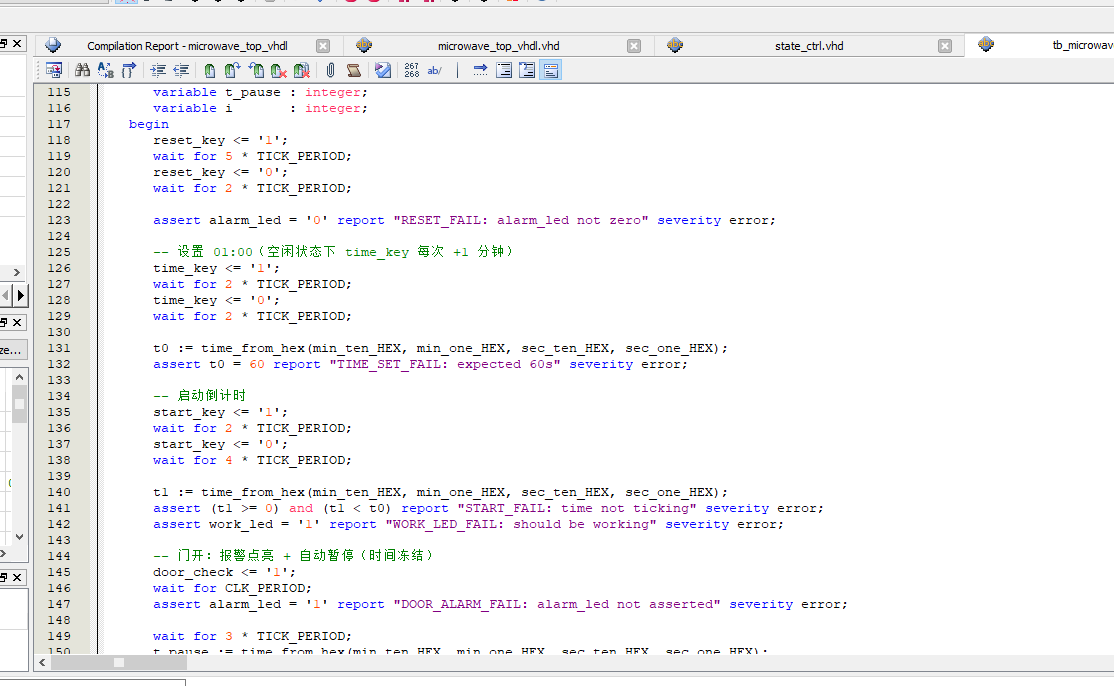The height and width of the screenshot is (686, 1114).
Task: Click the dock/undock window toolbar icon
Action: 53,70
